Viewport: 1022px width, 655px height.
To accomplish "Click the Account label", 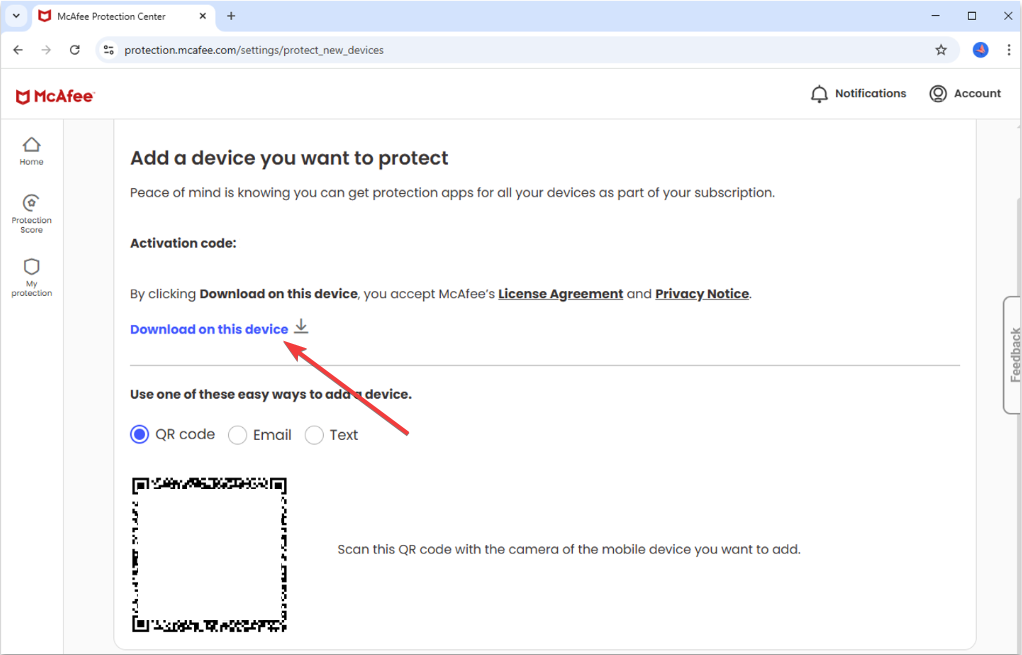I will point(977,94).
